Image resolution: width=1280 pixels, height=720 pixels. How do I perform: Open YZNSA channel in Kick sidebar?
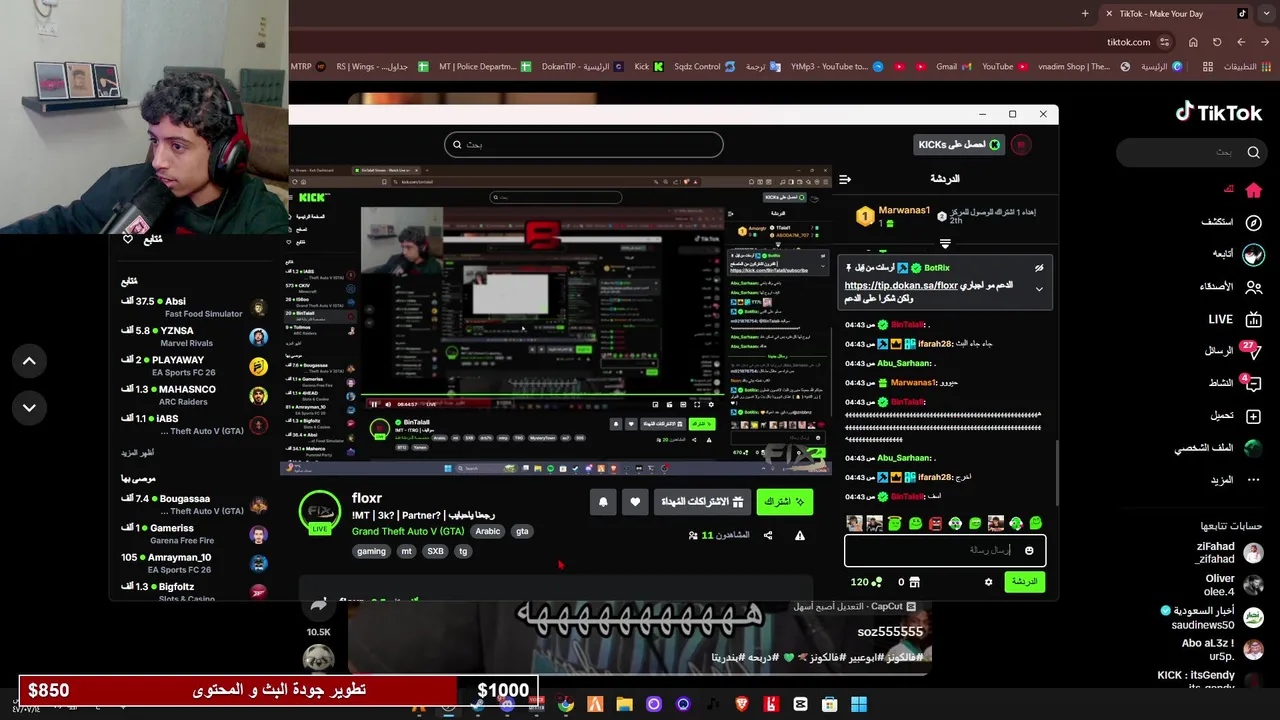194,337
